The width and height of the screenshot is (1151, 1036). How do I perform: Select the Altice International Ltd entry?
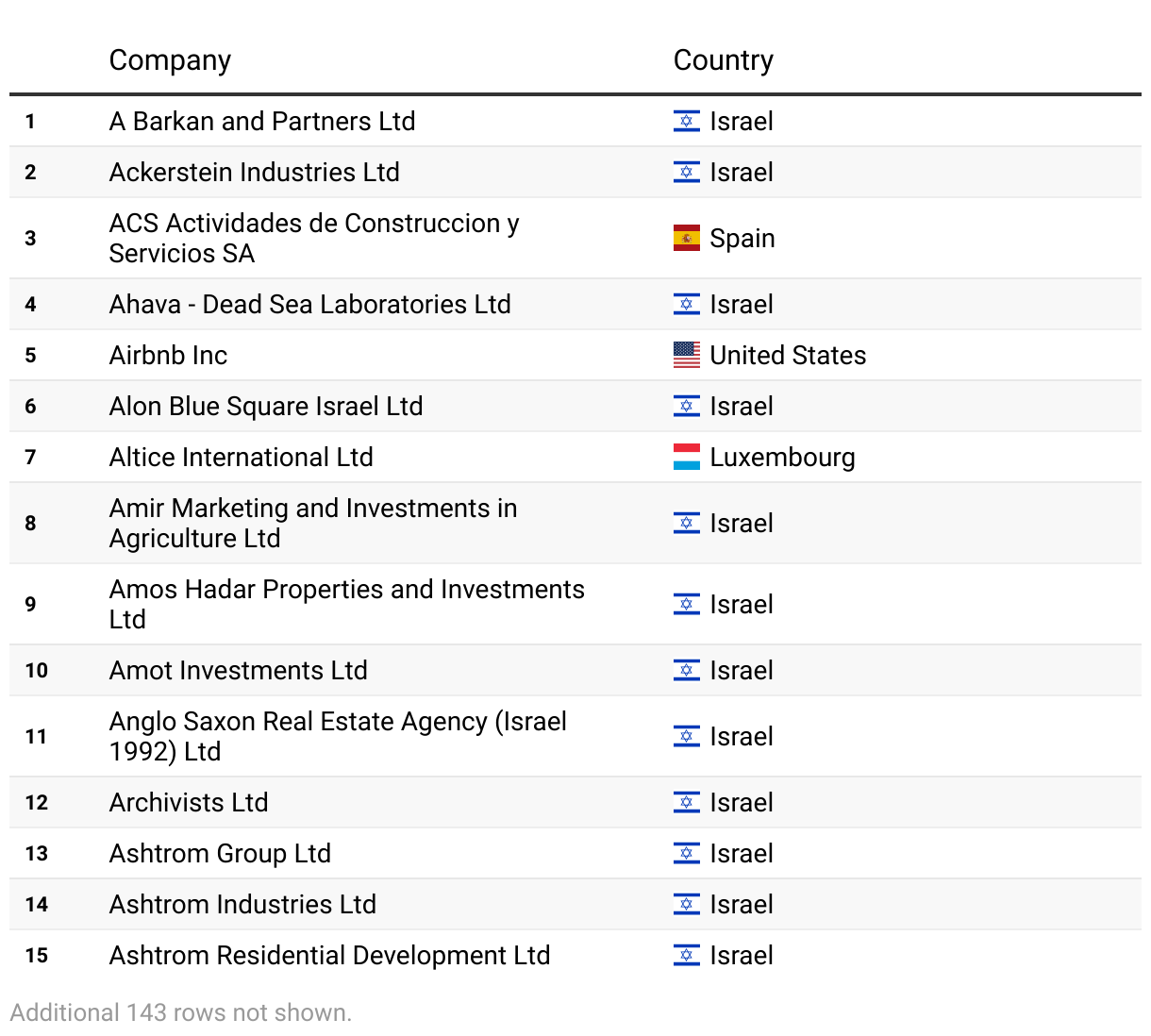(241, 457)
